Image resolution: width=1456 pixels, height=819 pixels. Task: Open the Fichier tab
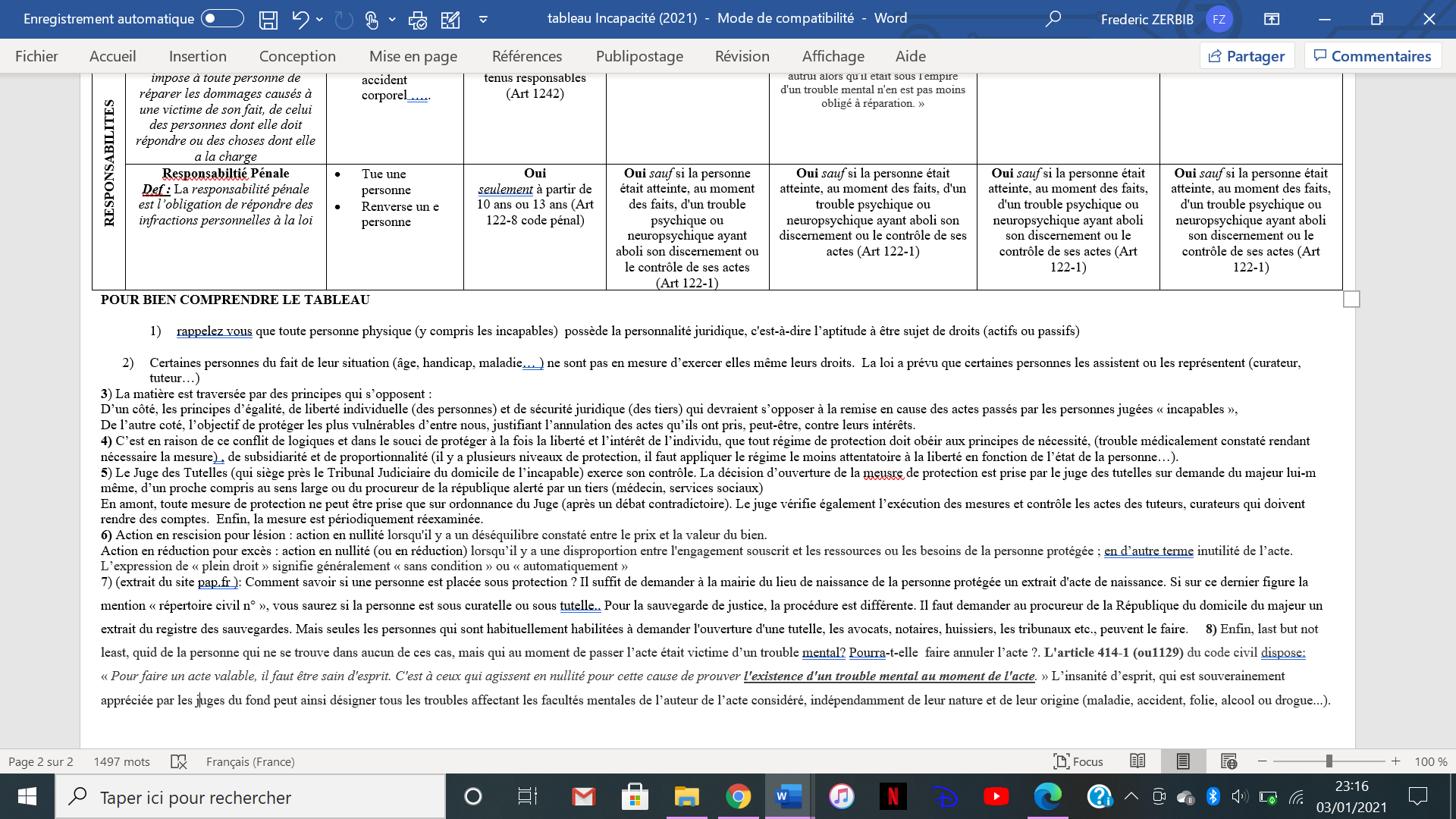[36, 56]
